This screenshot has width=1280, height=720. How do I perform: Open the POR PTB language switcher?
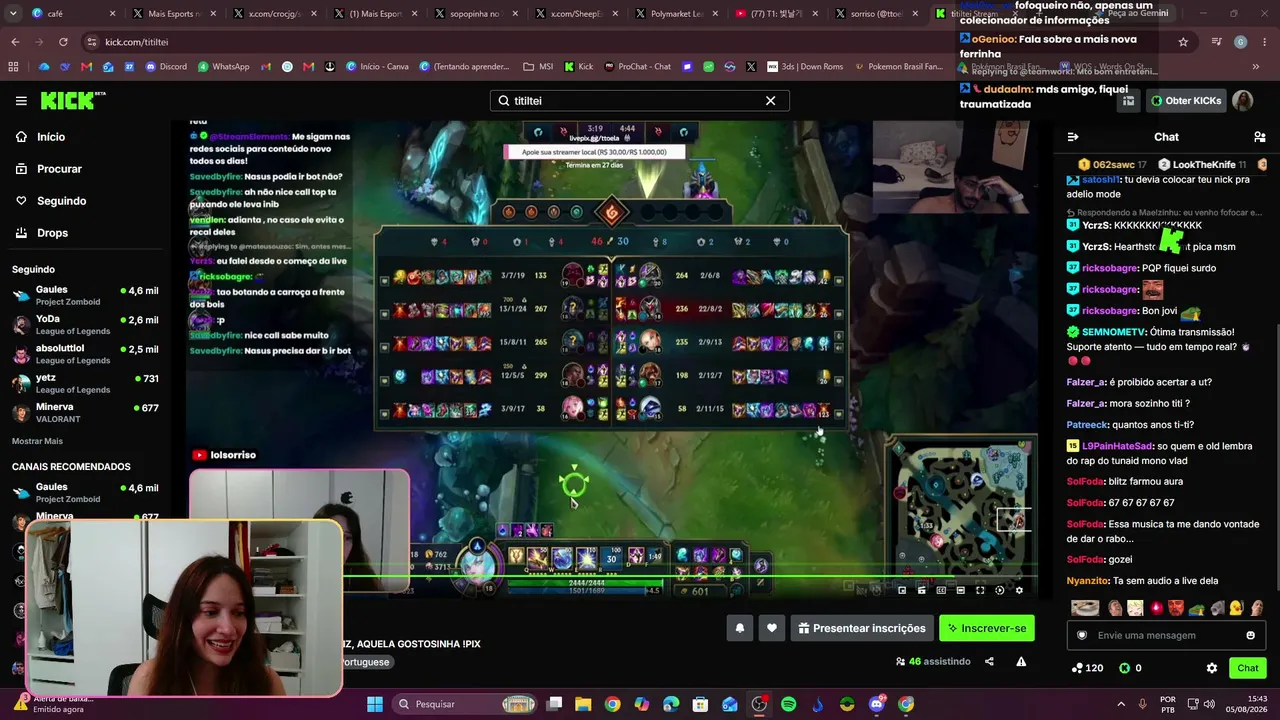tap(1168, 704)
